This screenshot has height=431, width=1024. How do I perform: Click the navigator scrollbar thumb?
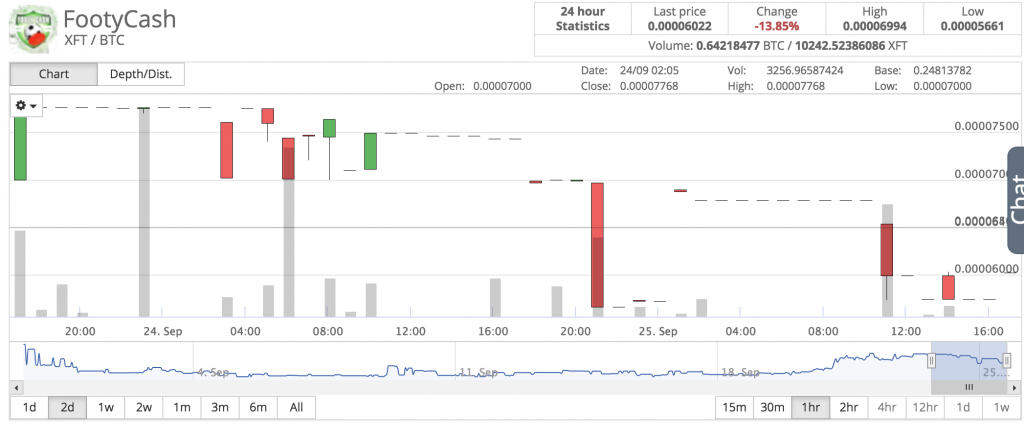coord(968,386)
